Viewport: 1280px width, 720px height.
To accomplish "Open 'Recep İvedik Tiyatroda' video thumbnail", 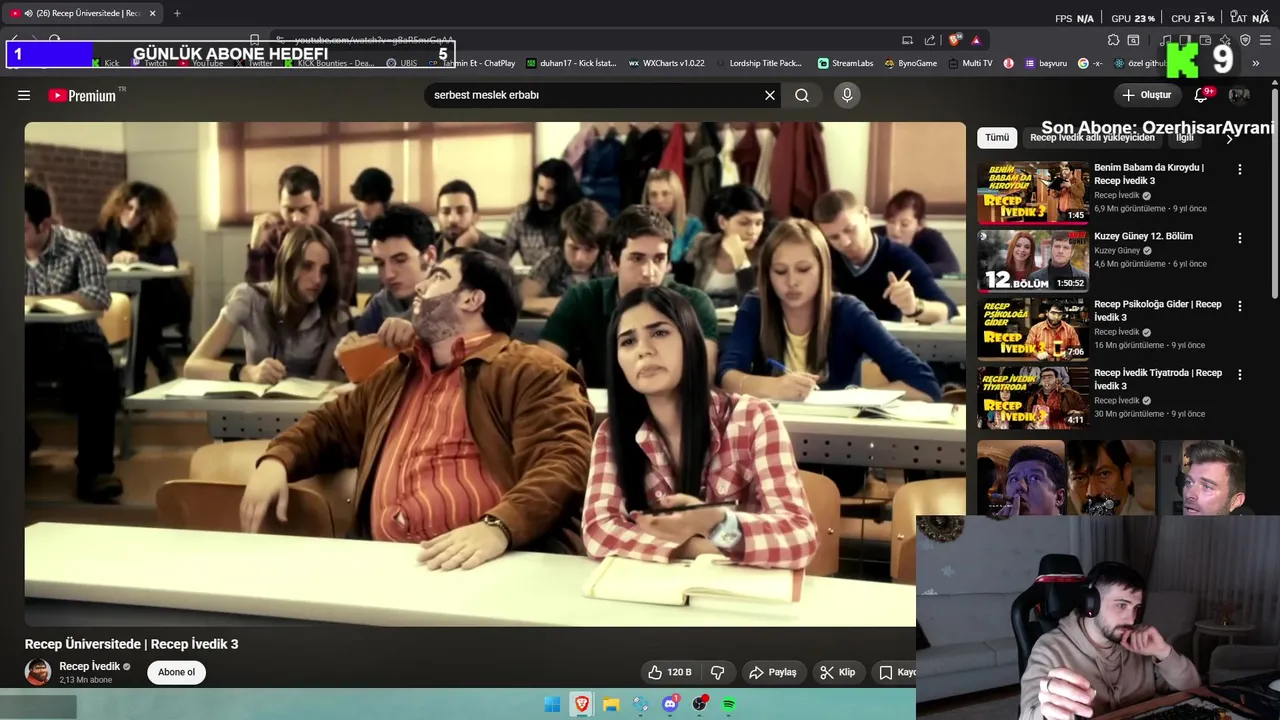I will point(1033,397).
